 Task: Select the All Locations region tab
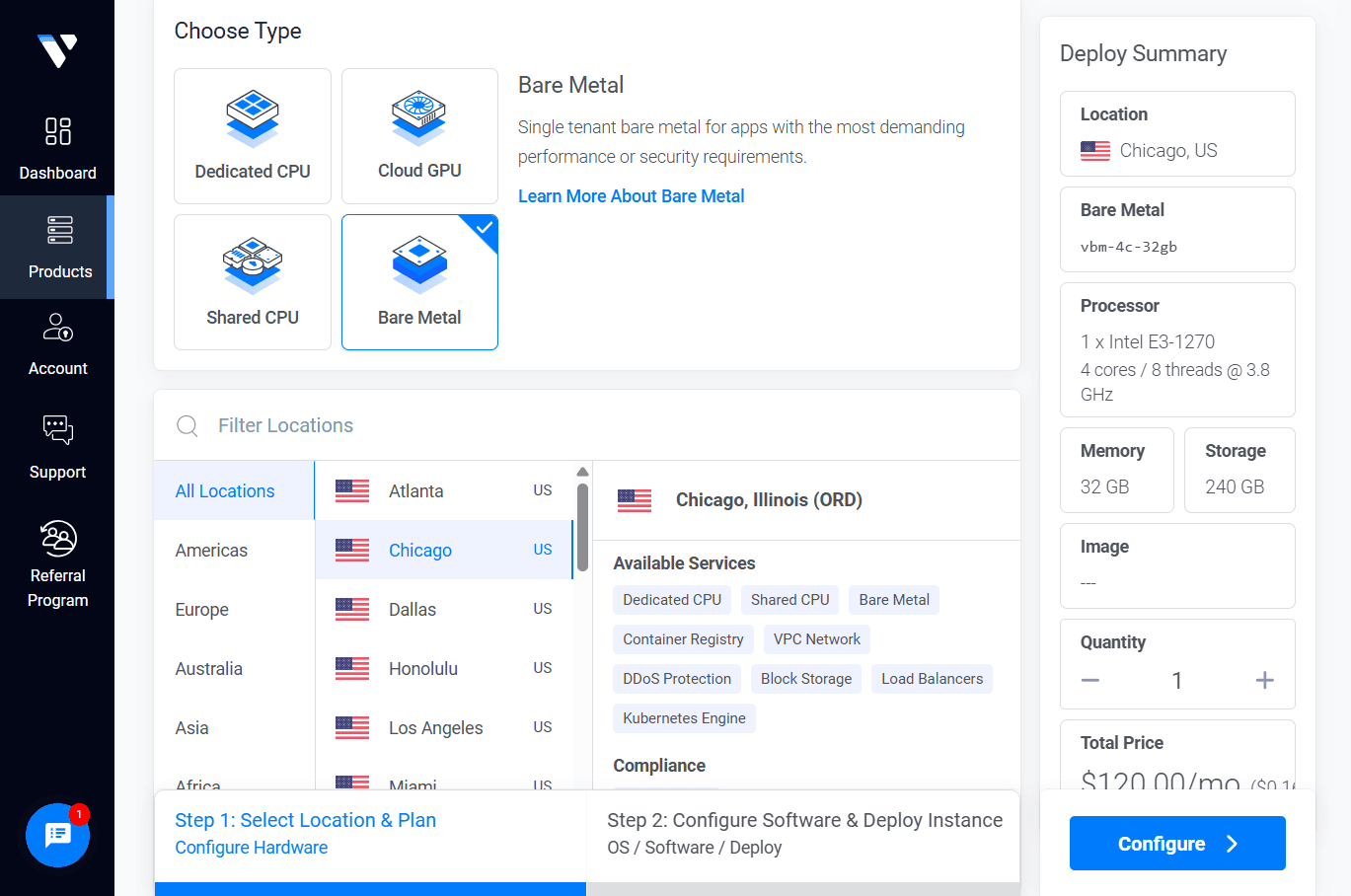234,490
